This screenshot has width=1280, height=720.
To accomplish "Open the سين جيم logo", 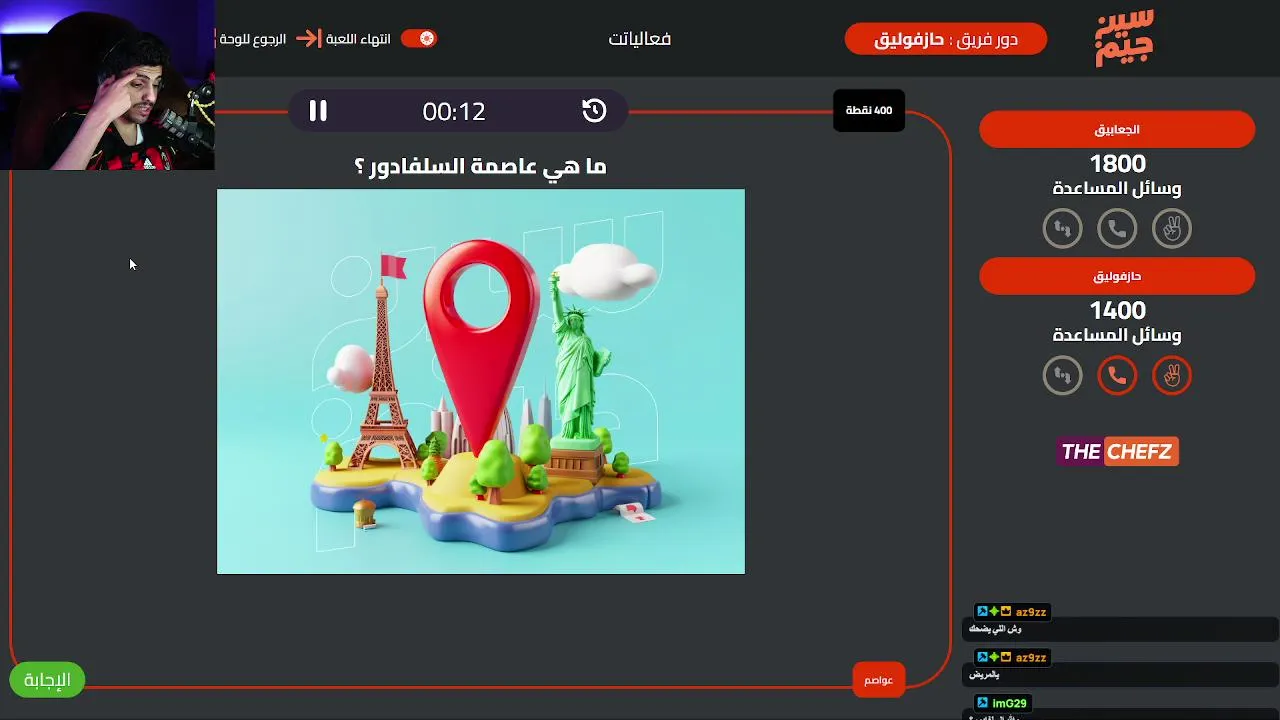I will point(1125,38).
